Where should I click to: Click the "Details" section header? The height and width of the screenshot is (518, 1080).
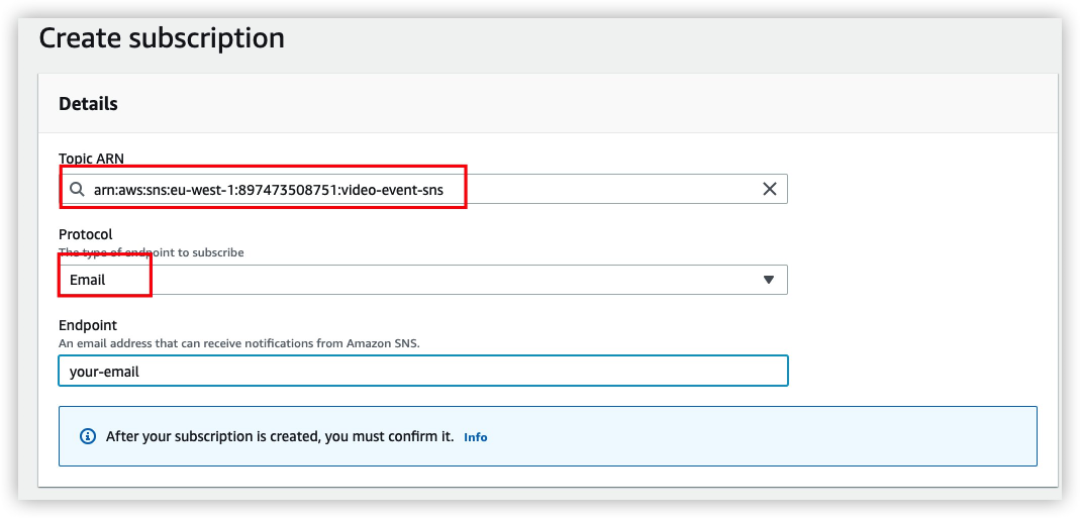[88, 104]
